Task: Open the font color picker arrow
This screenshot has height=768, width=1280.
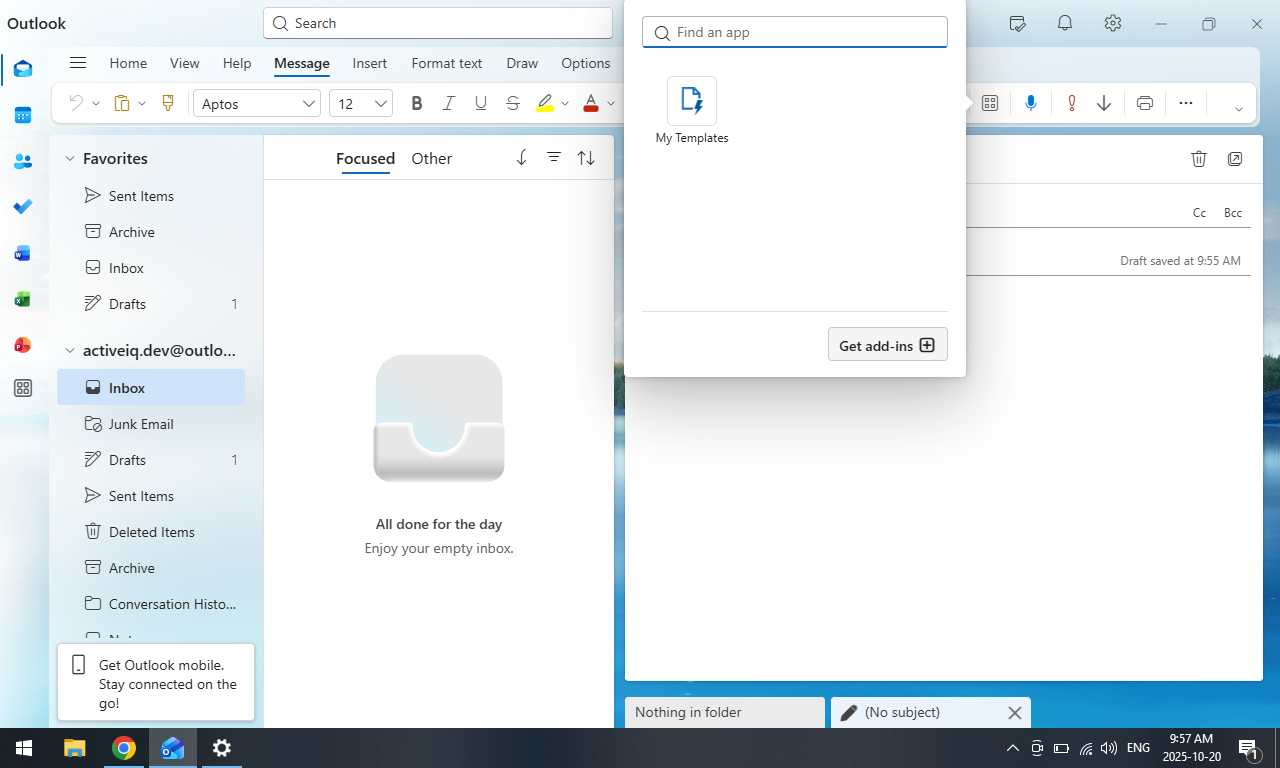Action: click(611, 104)
